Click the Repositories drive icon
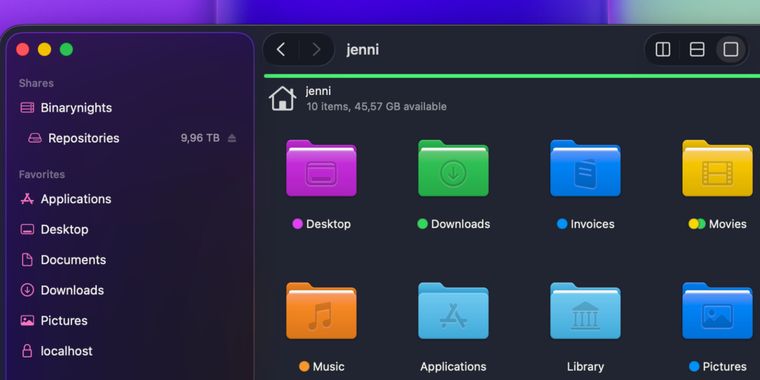The width and height of the screenshot is (760, 380). 35,138
